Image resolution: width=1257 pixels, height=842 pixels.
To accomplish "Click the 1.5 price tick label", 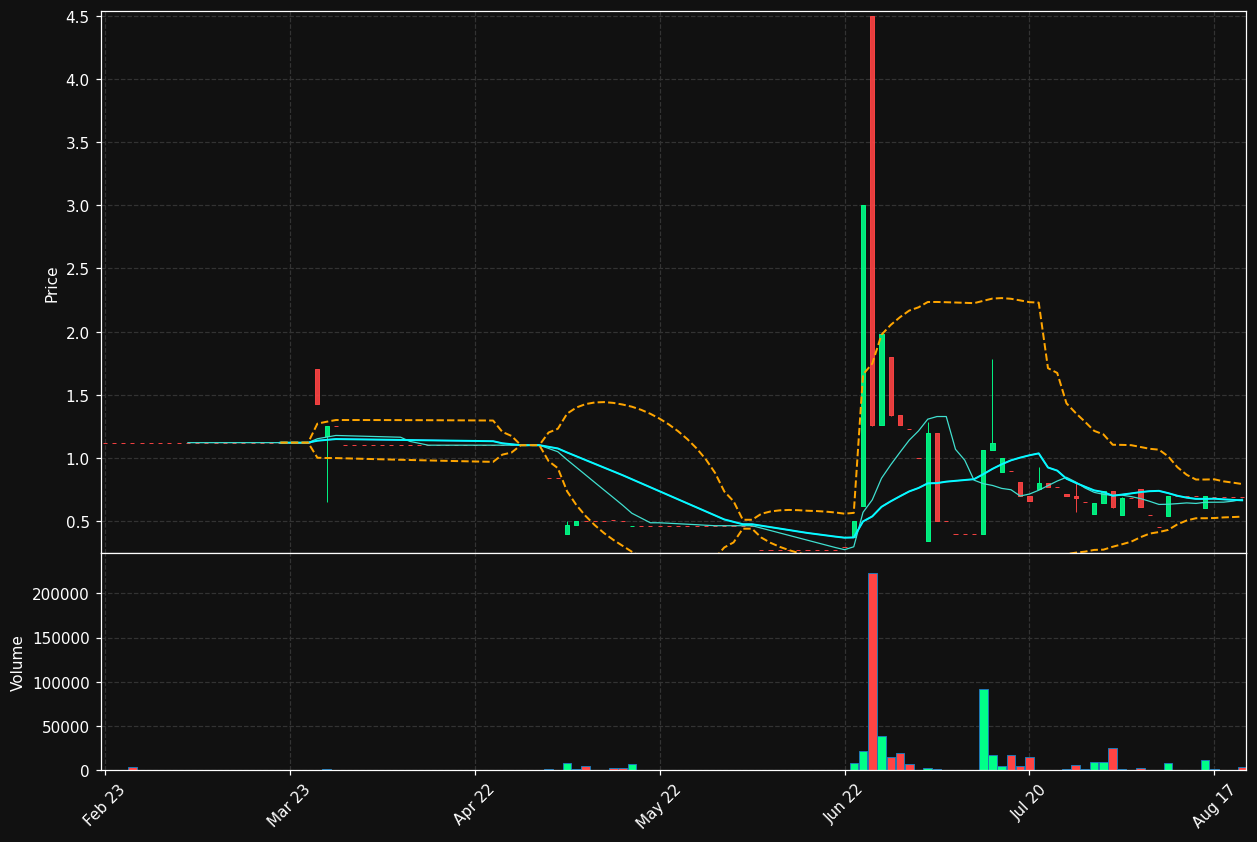I will coord(78,396).
